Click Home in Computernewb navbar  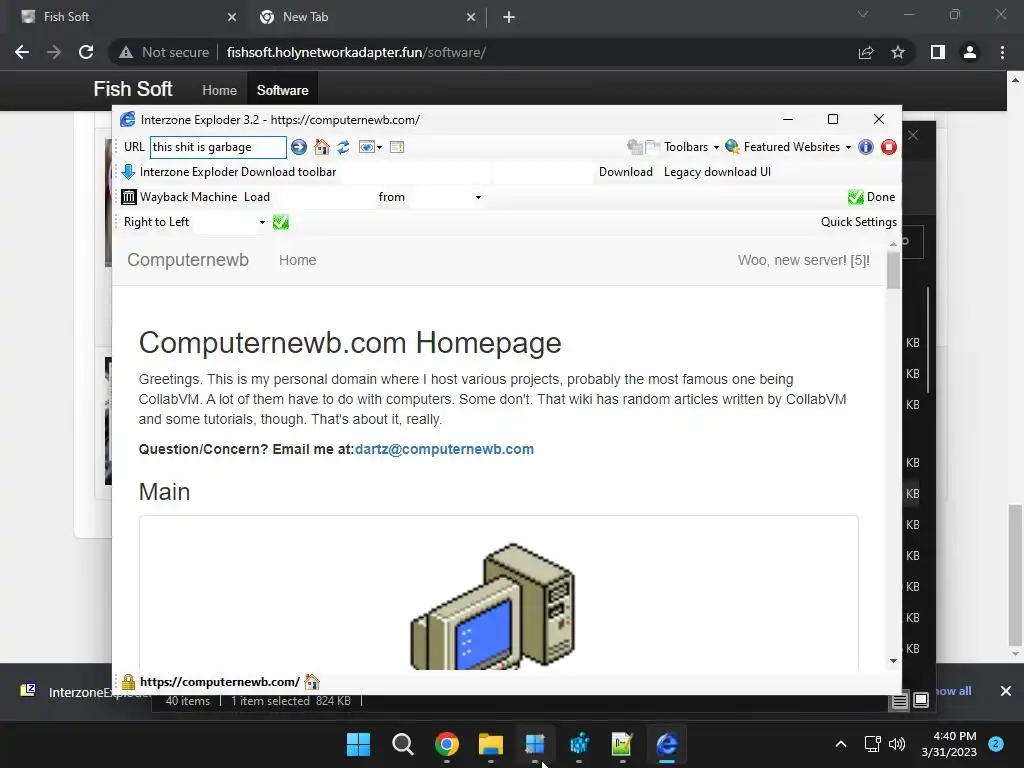[x=297, y=260]
